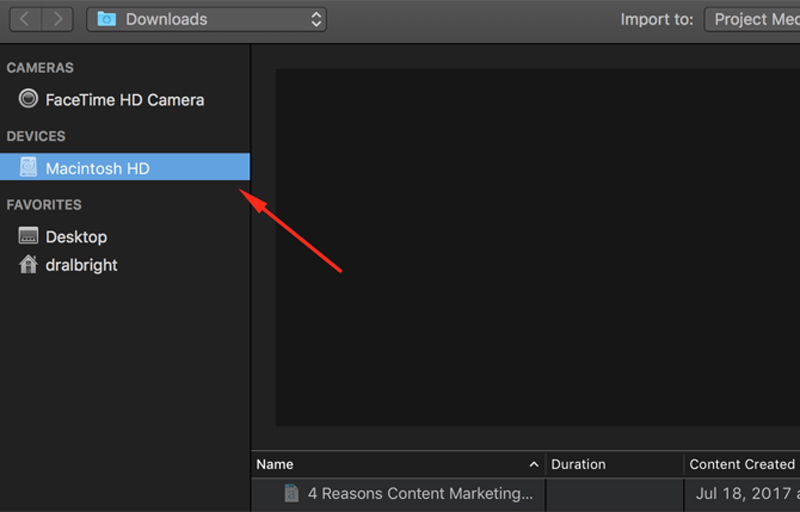Viewport: 800px width, 512px height.
Task: Click the forward navigation arrow
Action: click(59, 19)
